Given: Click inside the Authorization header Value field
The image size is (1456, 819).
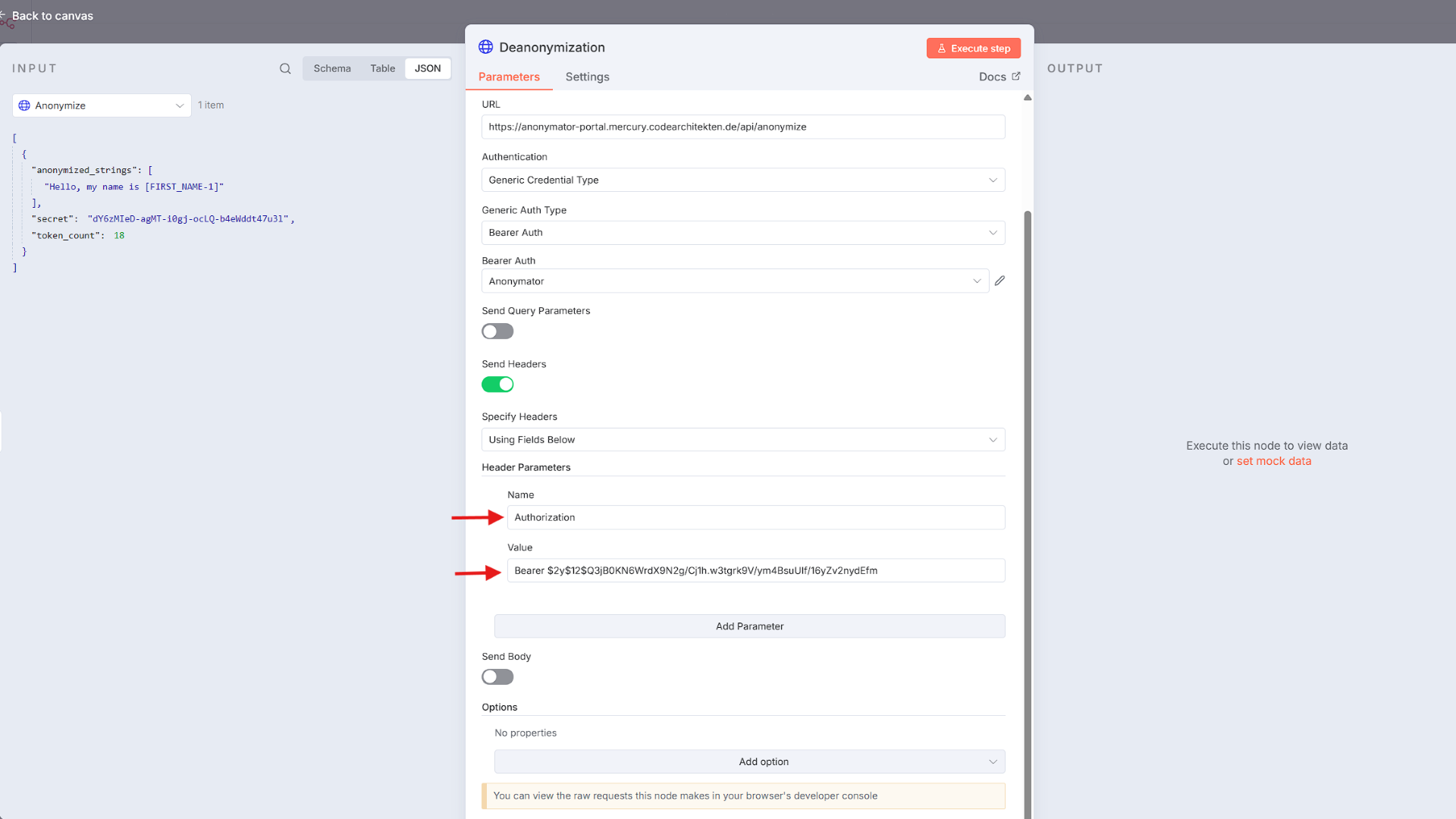Looking at the screenshot, I should coord(755,570).
